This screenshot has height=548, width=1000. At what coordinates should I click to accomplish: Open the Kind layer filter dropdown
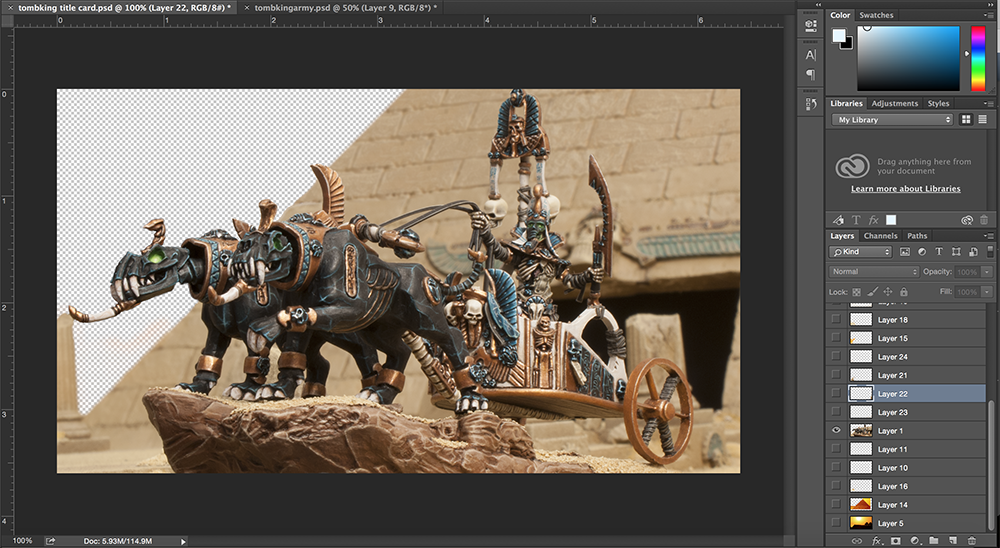(x=862, y=251)
